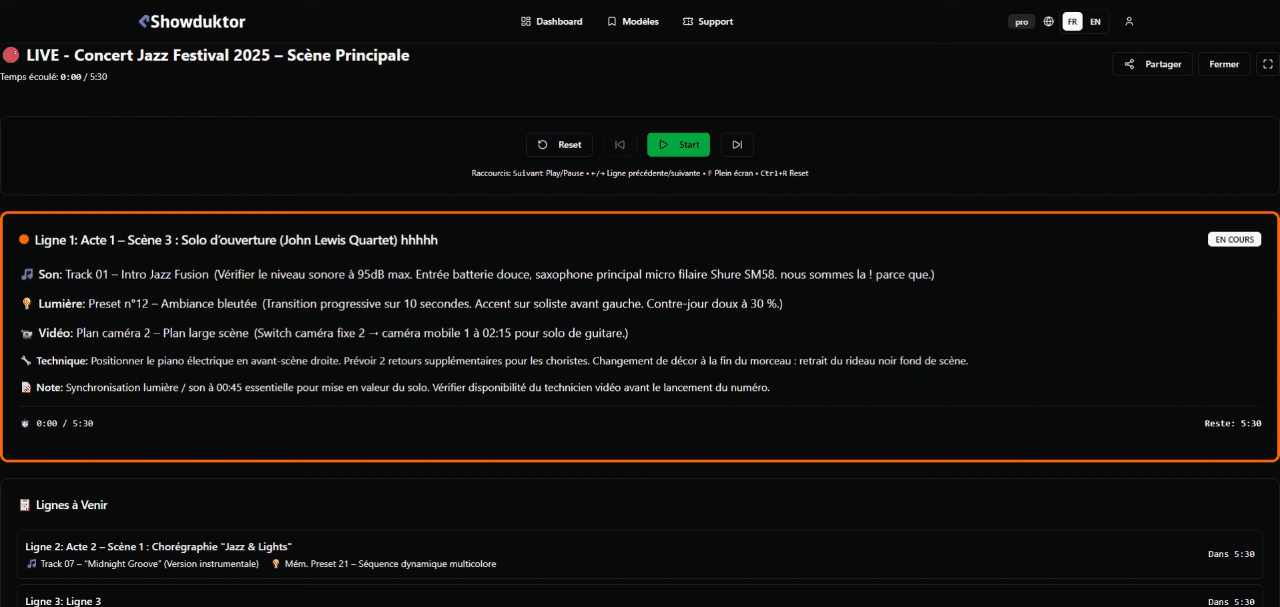Image resolution: width=1280 pixels, height=607 pixels.
Task: Click the orange dot beside Ligne 1
Action: tap(24, 240)
